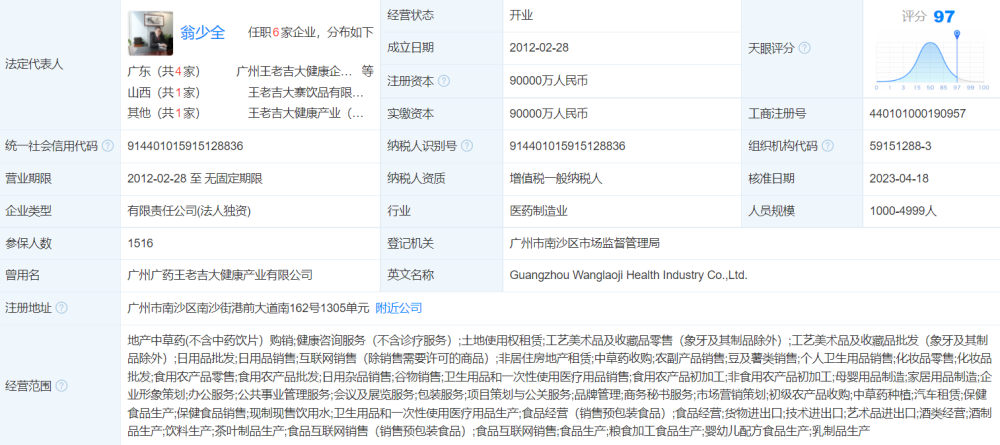Screen dimensions: 1000x445
Task: Click registered address 广州市南沙区南沙街港前大道南162号1305单元
Action: coord(249,308)
